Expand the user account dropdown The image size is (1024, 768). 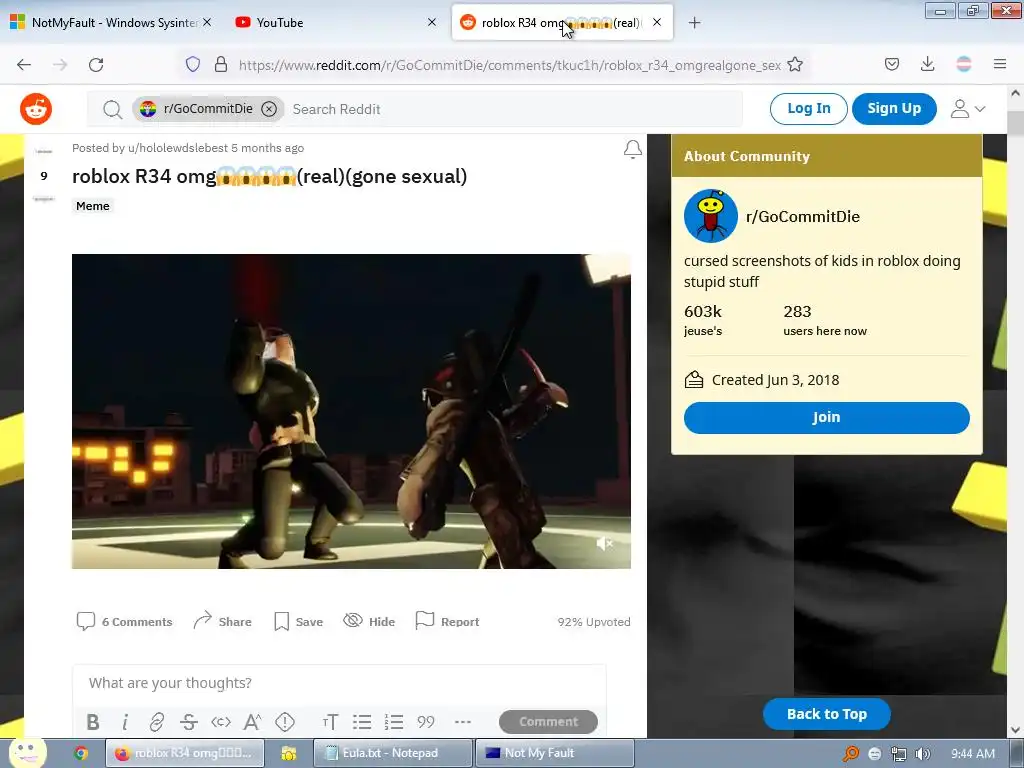[x=968, y=108]
